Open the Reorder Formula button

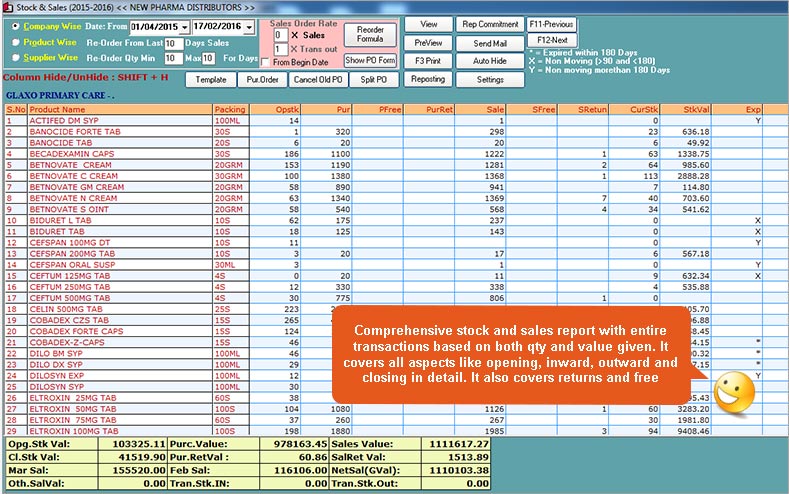click(370, 34)
